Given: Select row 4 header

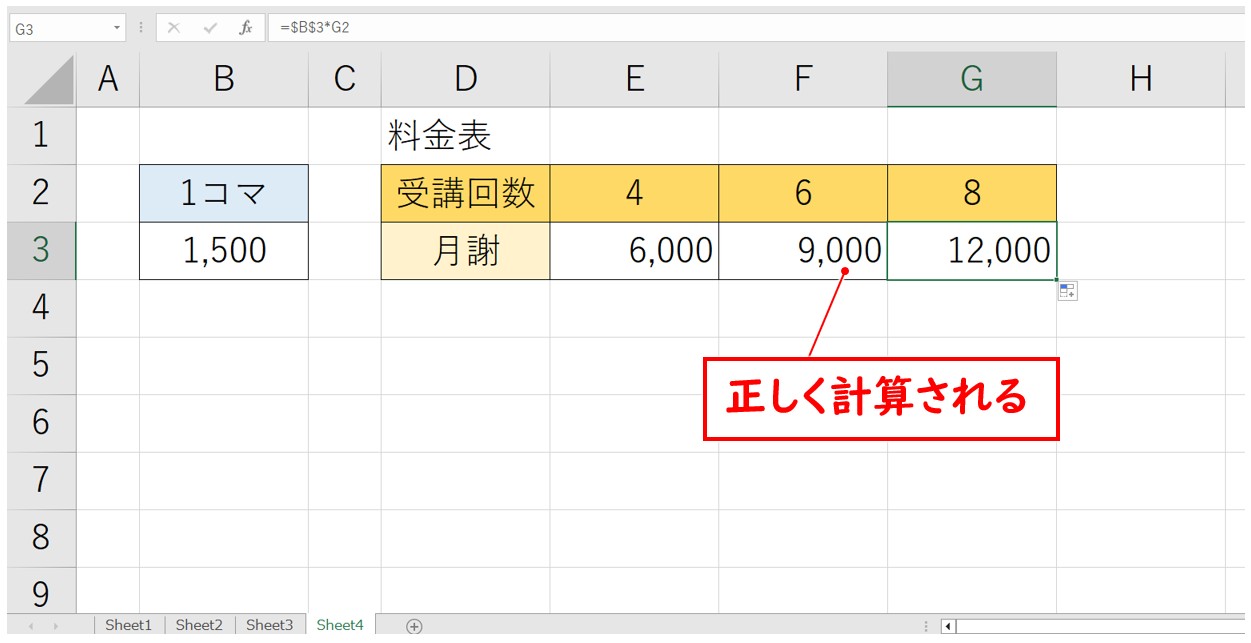Looking at the screenshot, I should 41,308.
